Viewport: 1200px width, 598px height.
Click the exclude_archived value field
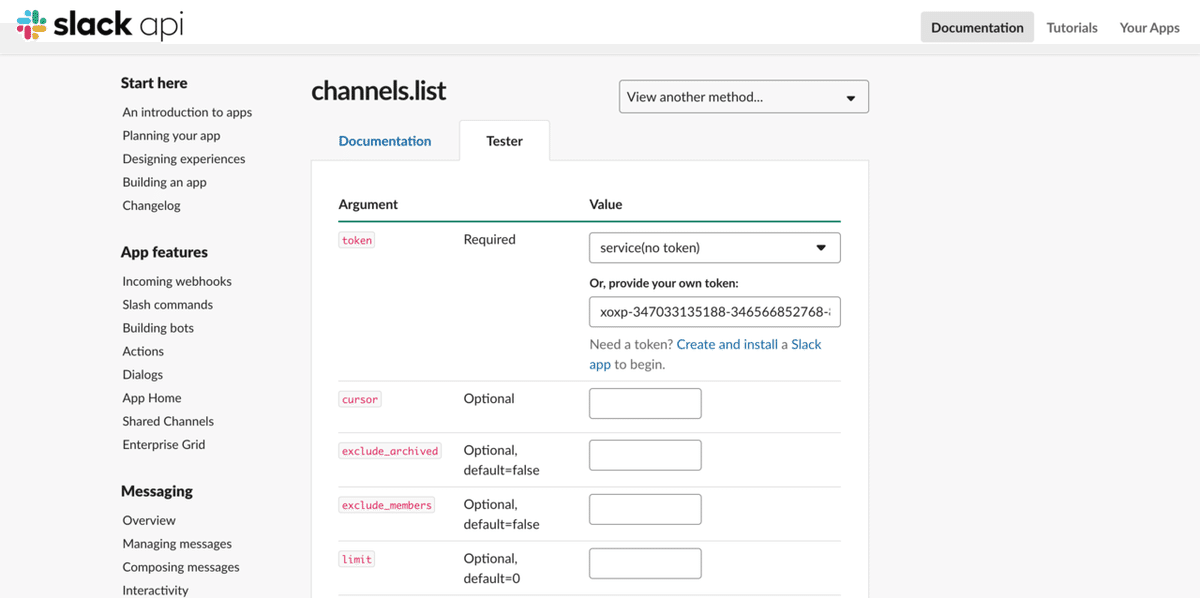click(x=645, y=454)
